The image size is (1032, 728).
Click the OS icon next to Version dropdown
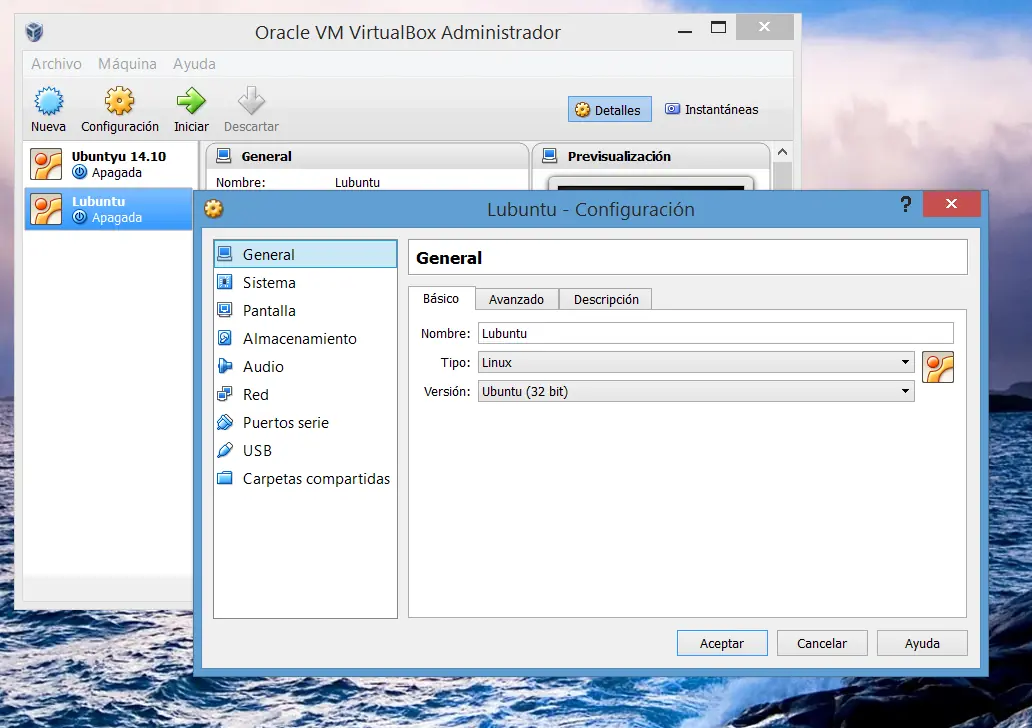tap(938, 367)
